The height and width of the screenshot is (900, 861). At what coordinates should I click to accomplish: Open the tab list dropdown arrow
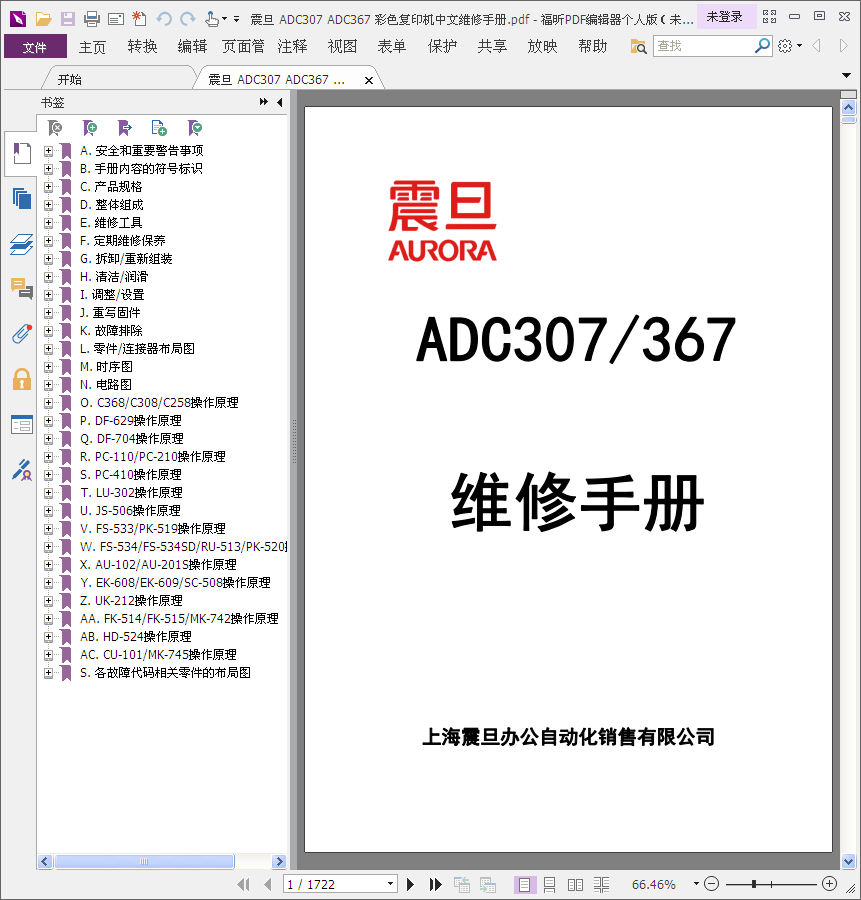846,75
